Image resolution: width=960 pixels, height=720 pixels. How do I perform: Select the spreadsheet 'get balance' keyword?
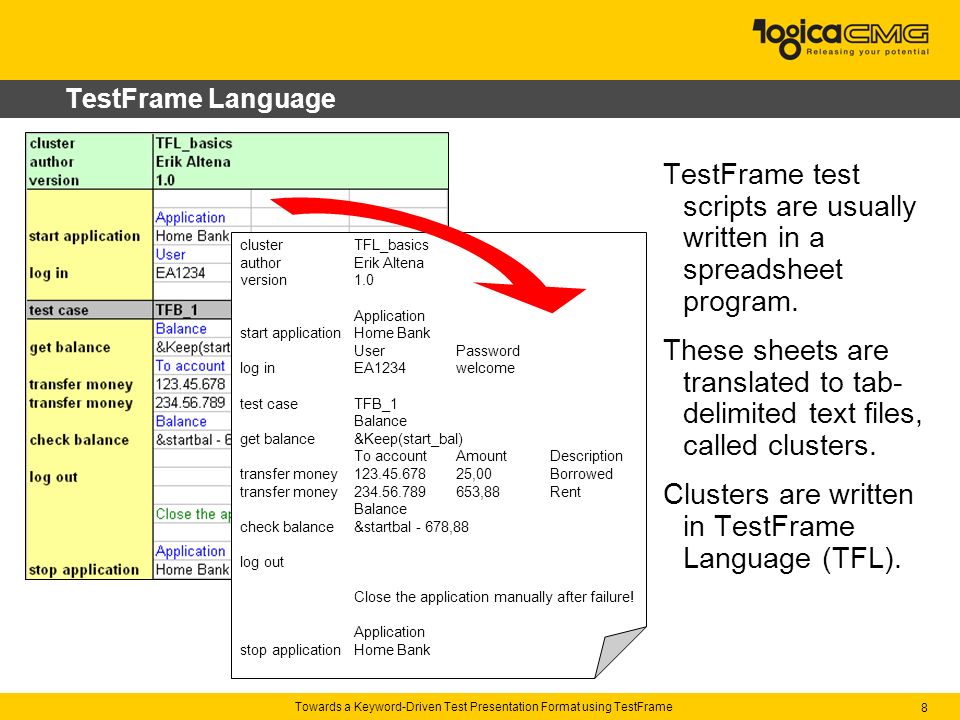pos(70,347)
